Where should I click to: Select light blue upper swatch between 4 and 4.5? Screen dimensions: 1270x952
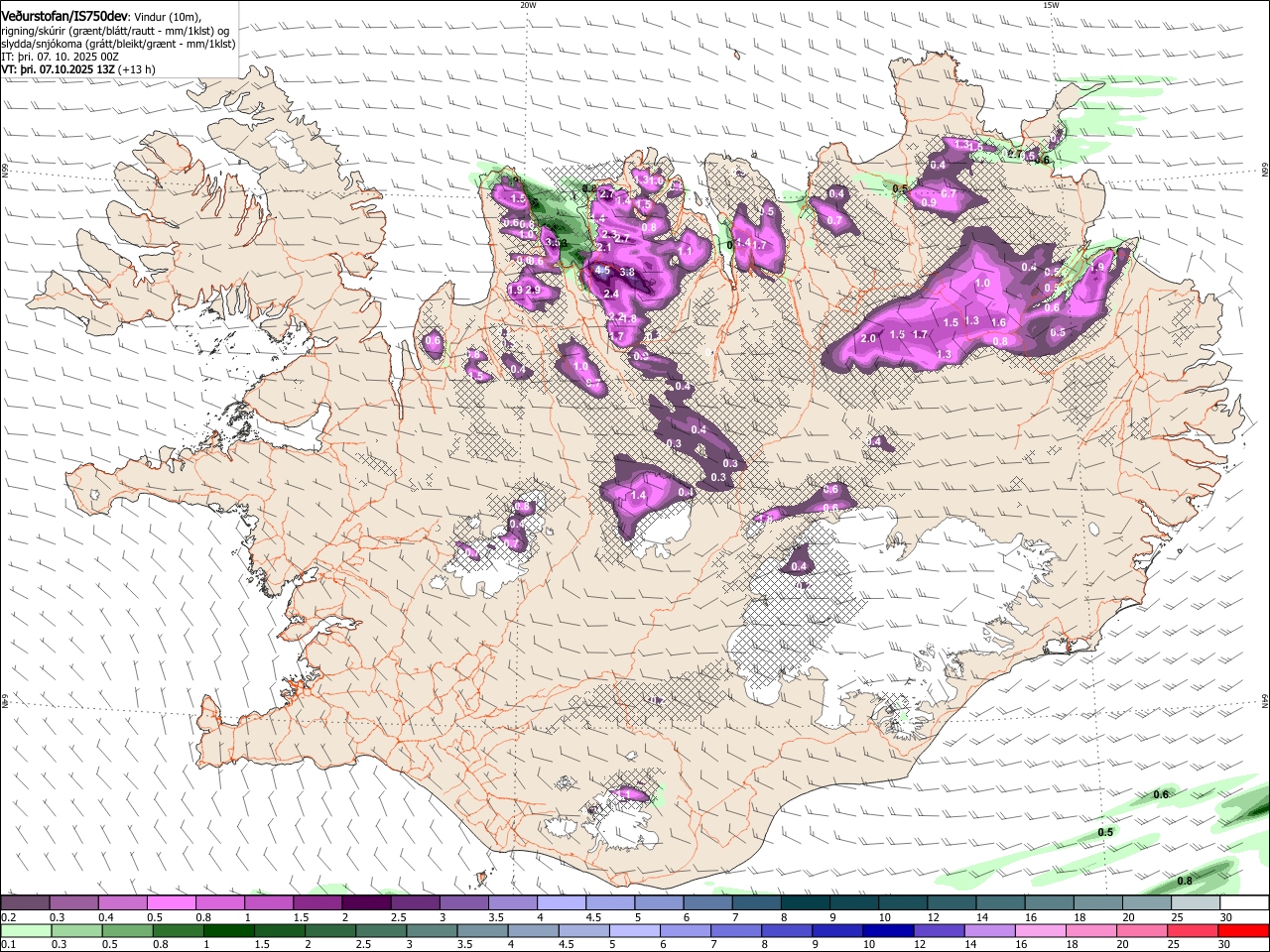(561, 902)
